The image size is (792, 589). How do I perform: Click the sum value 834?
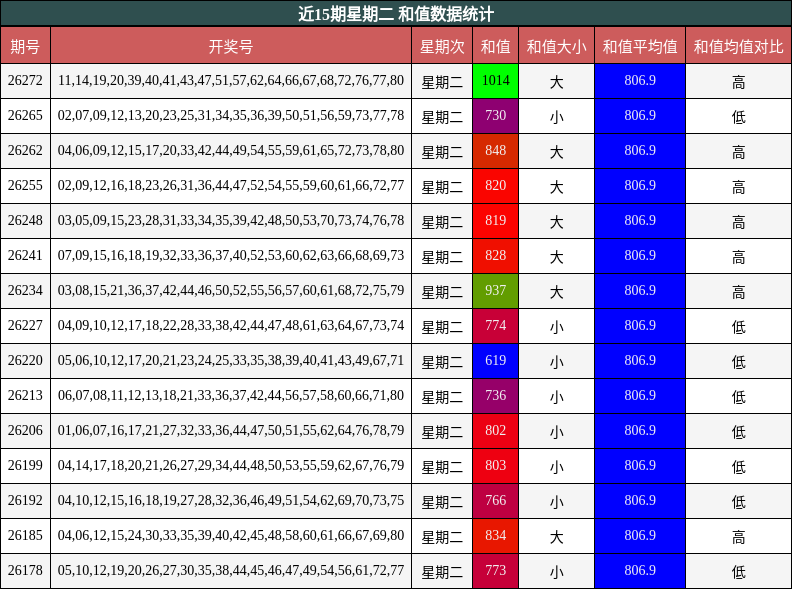(496, 535)
